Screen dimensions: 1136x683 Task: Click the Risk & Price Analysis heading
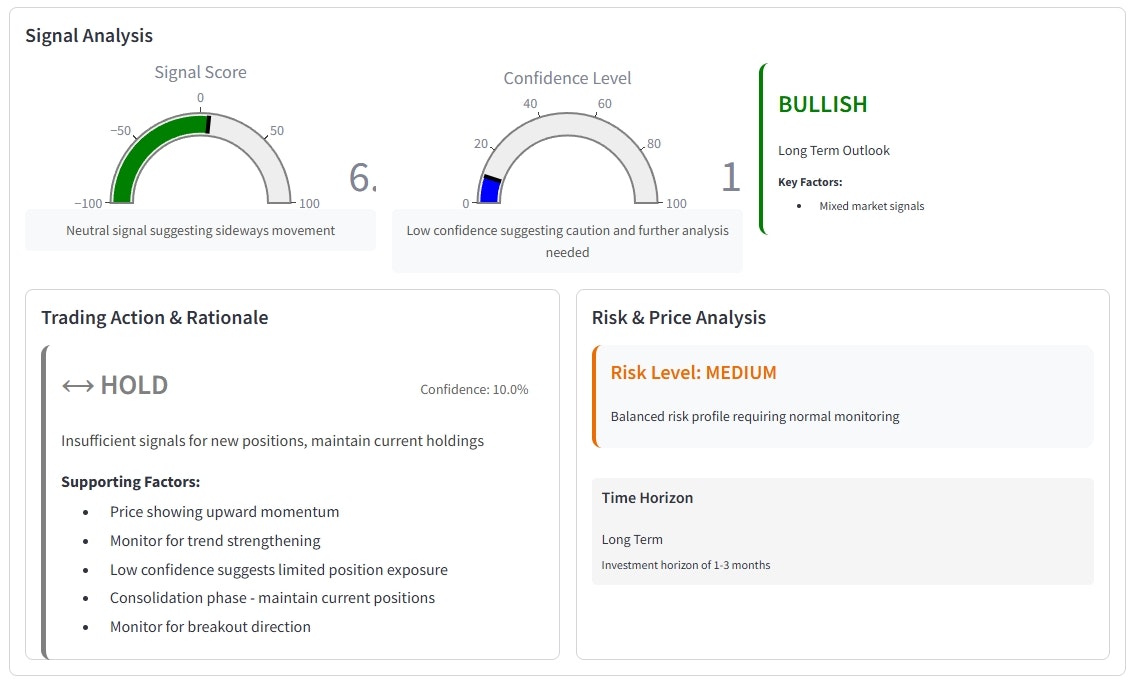click(x=679, y=317)
